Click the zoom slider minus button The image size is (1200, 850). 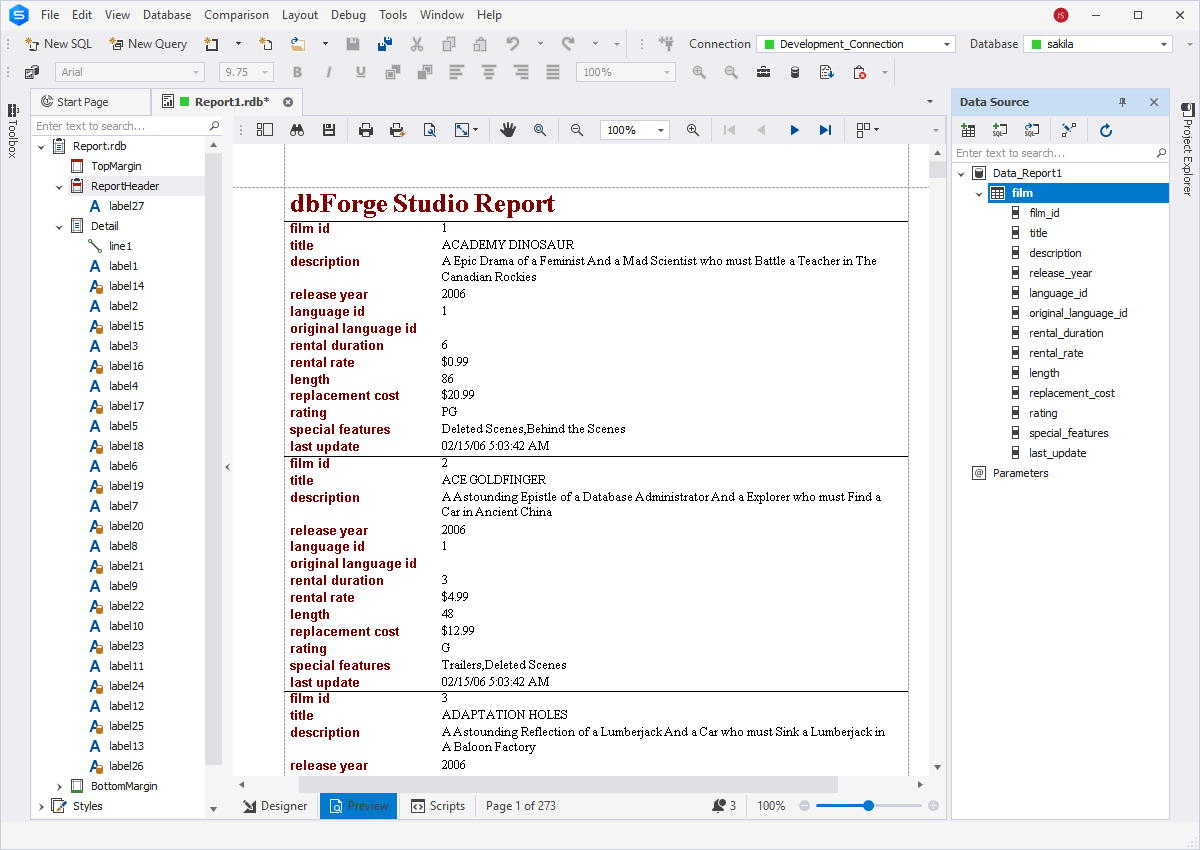click(804, 806)
